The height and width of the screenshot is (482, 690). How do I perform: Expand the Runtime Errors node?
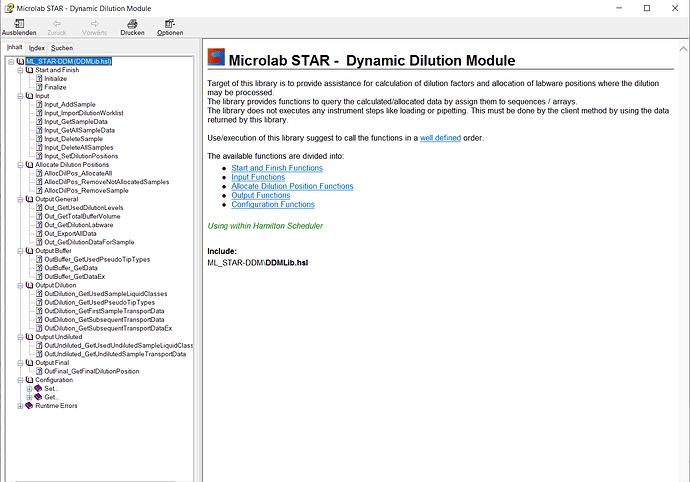[20, 406]
